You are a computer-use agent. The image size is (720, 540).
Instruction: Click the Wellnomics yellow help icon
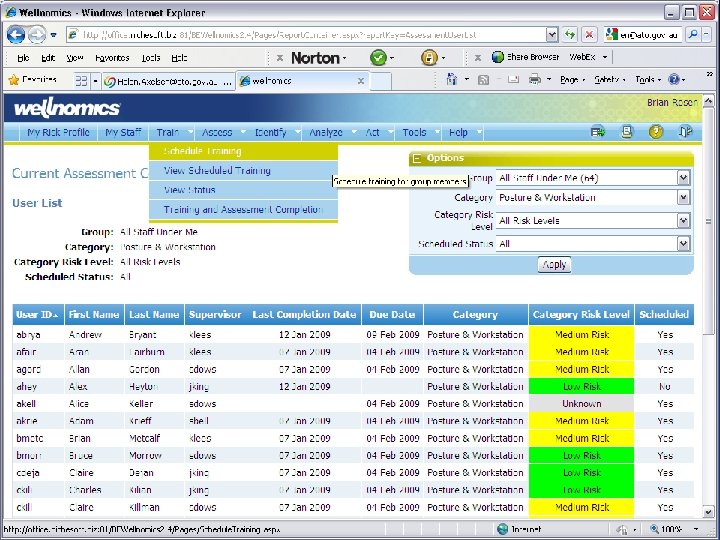pyautogui.click(x=656, y=132)
